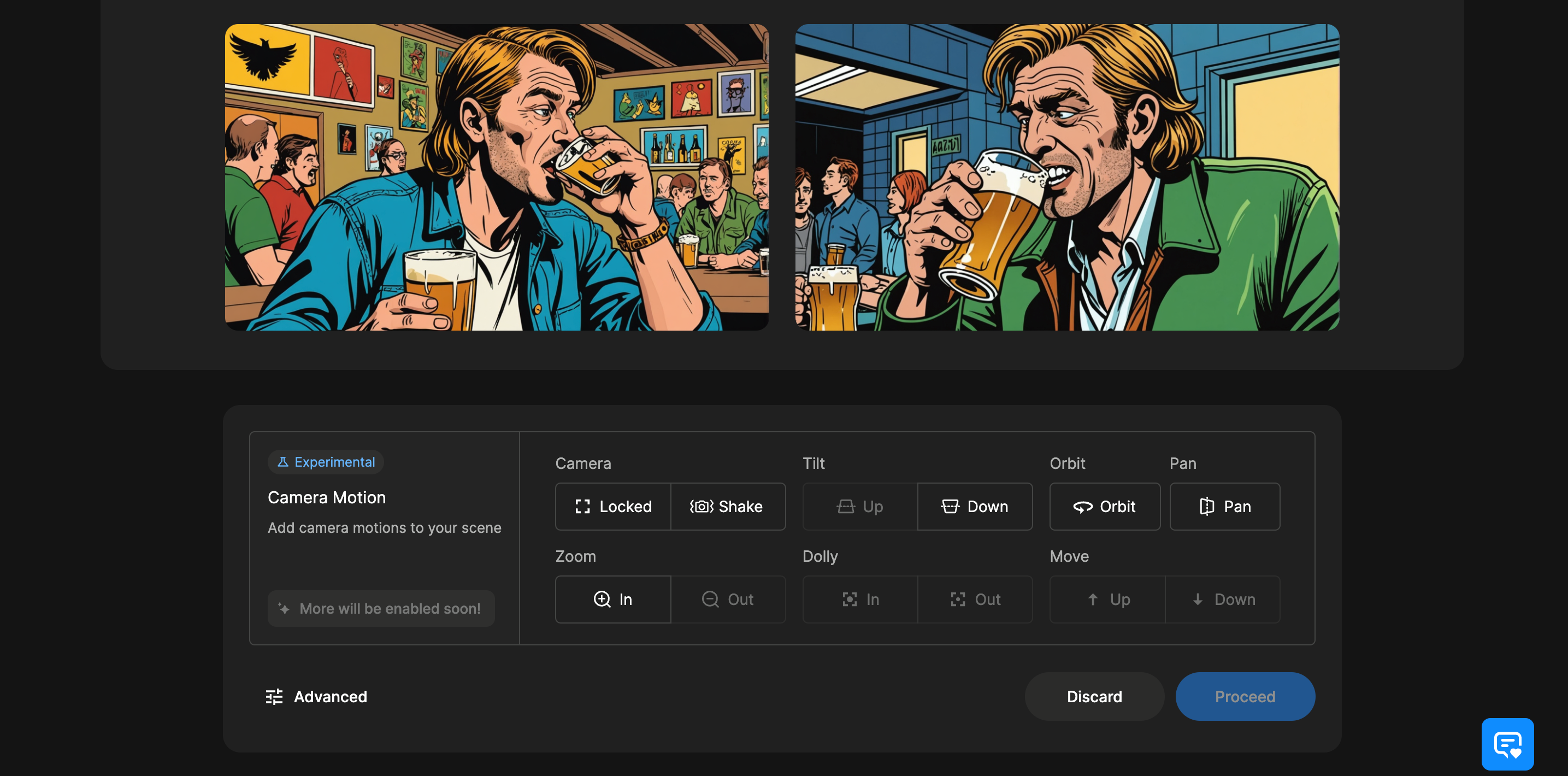Click the feedback chat icon
The height and width of the screenshot is (776, 1568).
coord(1507,743)
